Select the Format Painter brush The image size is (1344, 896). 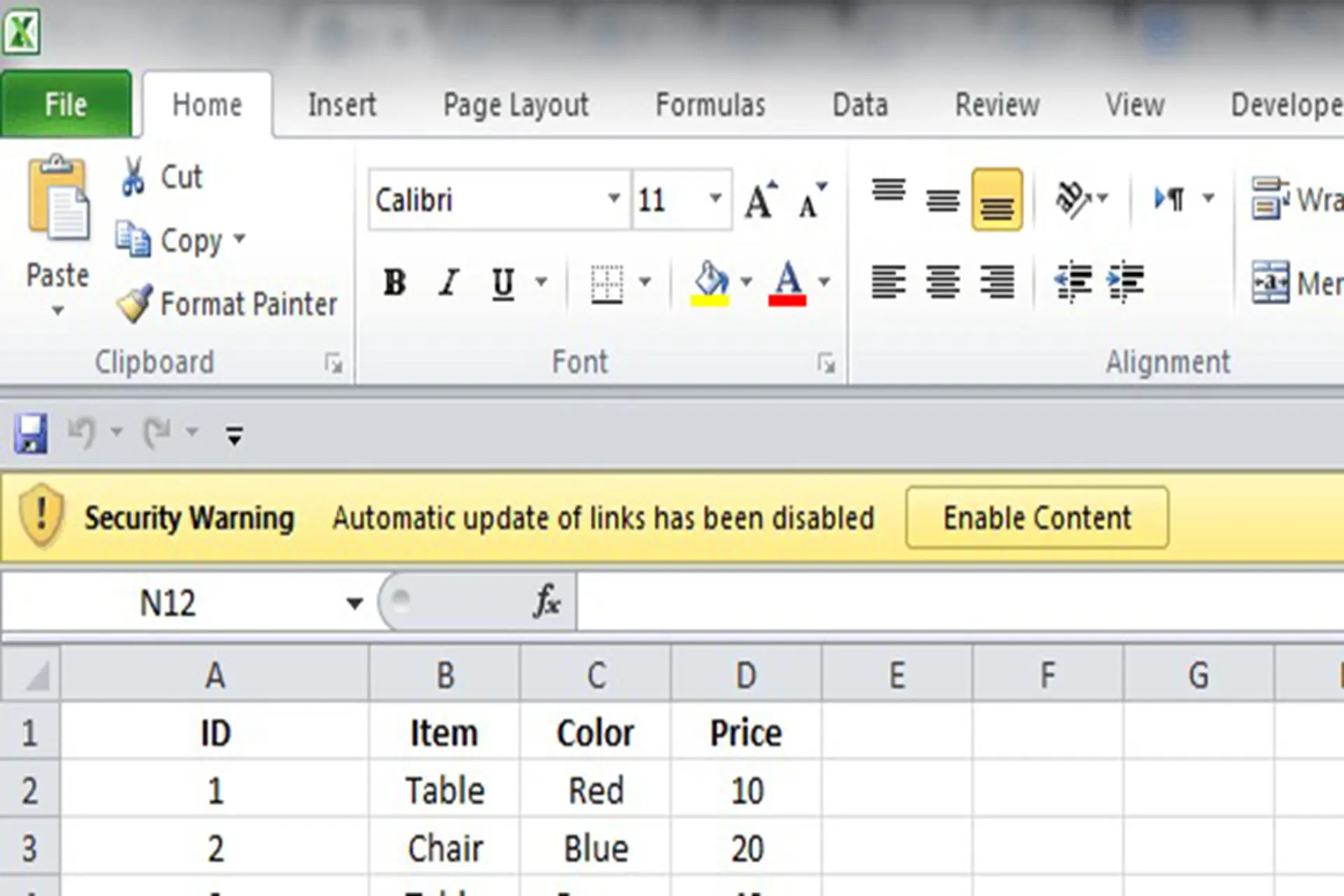click(134, 304)
